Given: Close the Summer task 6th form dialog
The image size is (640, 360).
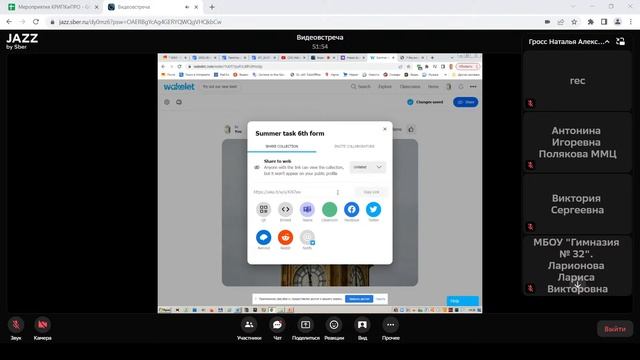Looking at the screenshot, I should point(384,129).
